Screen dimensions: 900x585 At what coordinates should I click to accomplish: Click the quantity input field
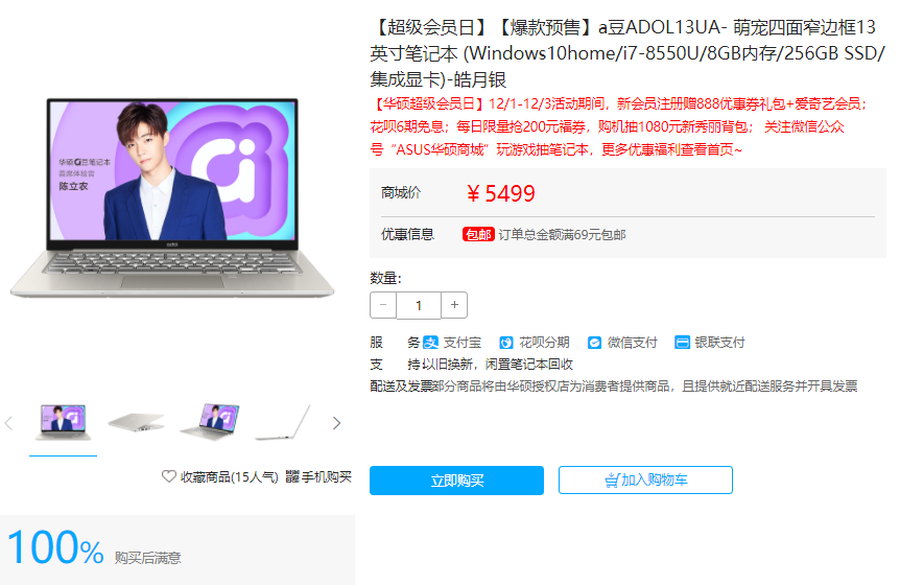(x=418, y=305)
